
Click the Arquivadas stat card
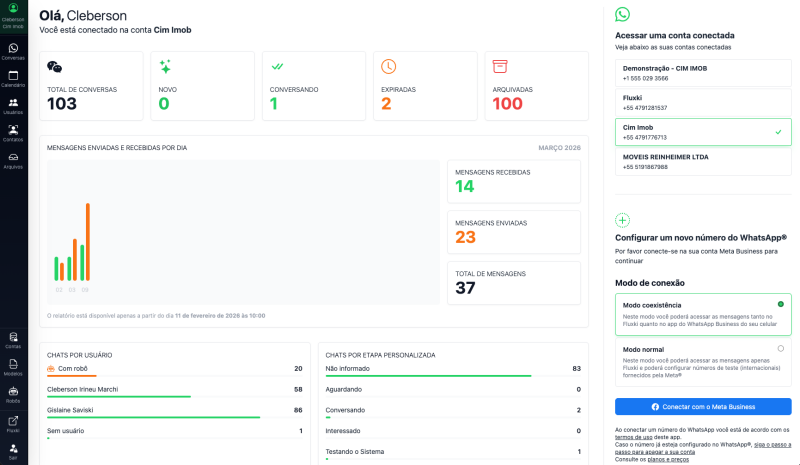tap(536, 86)
